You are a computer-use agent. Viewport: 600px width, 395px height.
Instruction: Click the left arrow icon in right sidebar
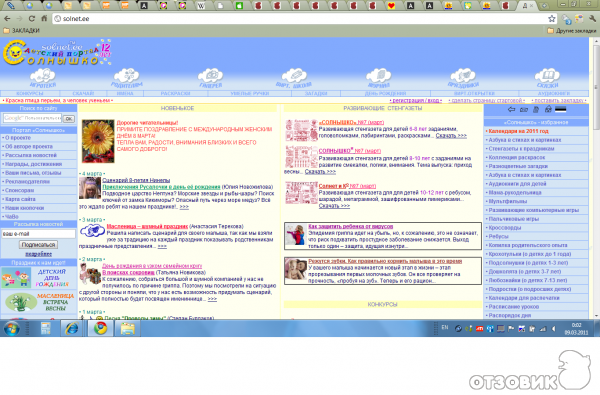tap(511, 110)
